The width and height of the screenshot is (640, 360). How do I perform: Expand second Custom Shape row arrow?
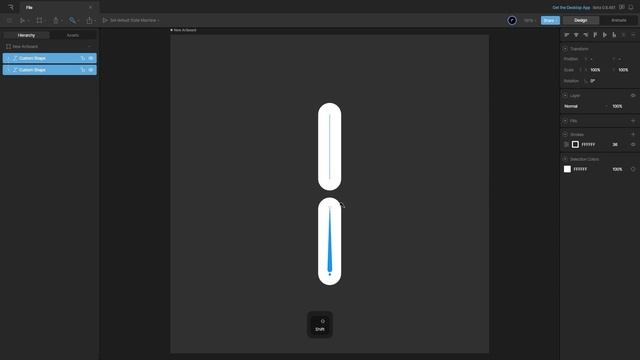click(8, 70)
